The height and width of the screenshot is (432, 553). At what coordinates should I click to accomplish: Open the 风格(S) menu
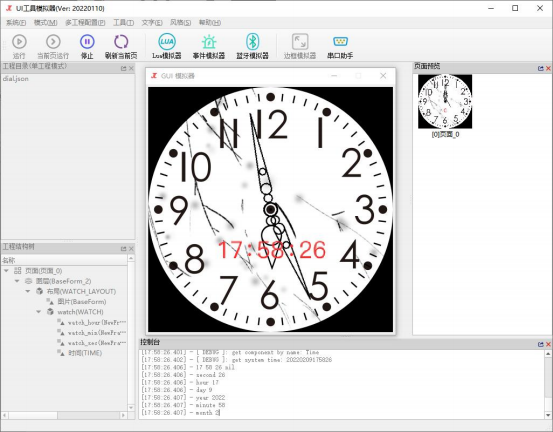point(180,23)
